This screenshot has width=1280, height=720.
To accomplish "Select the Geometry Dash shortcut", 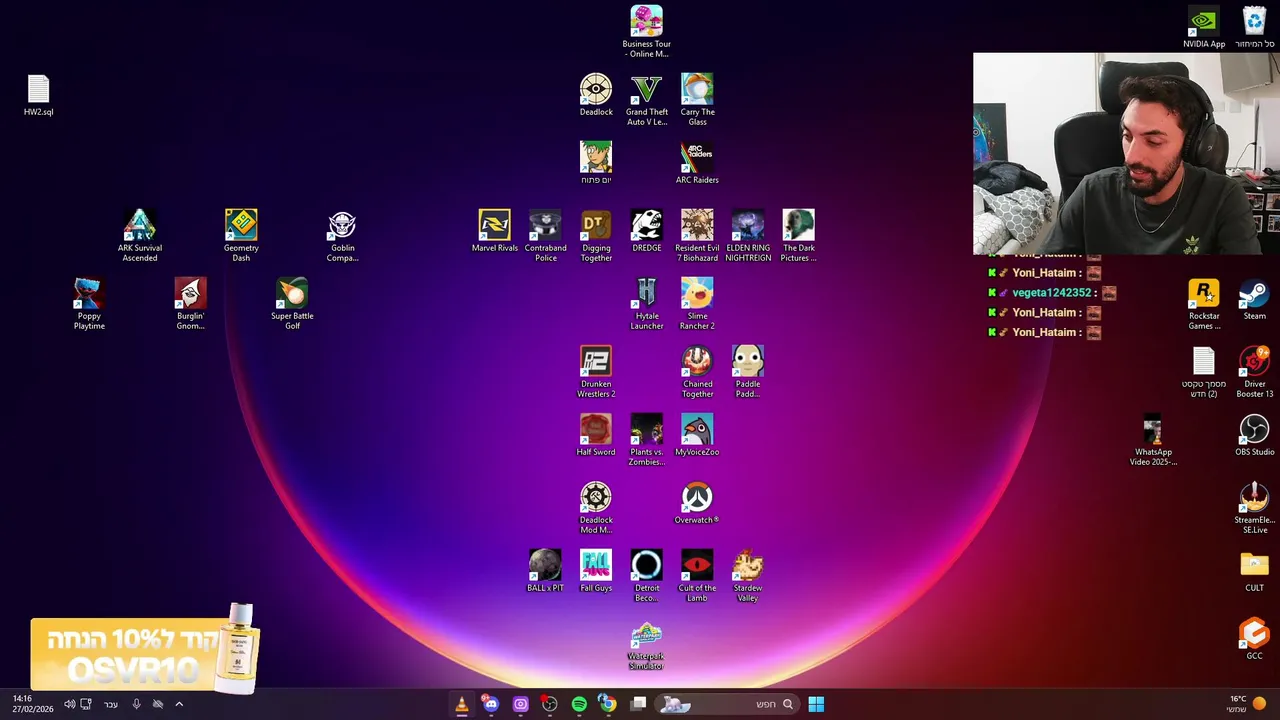I will pos(241,236).
